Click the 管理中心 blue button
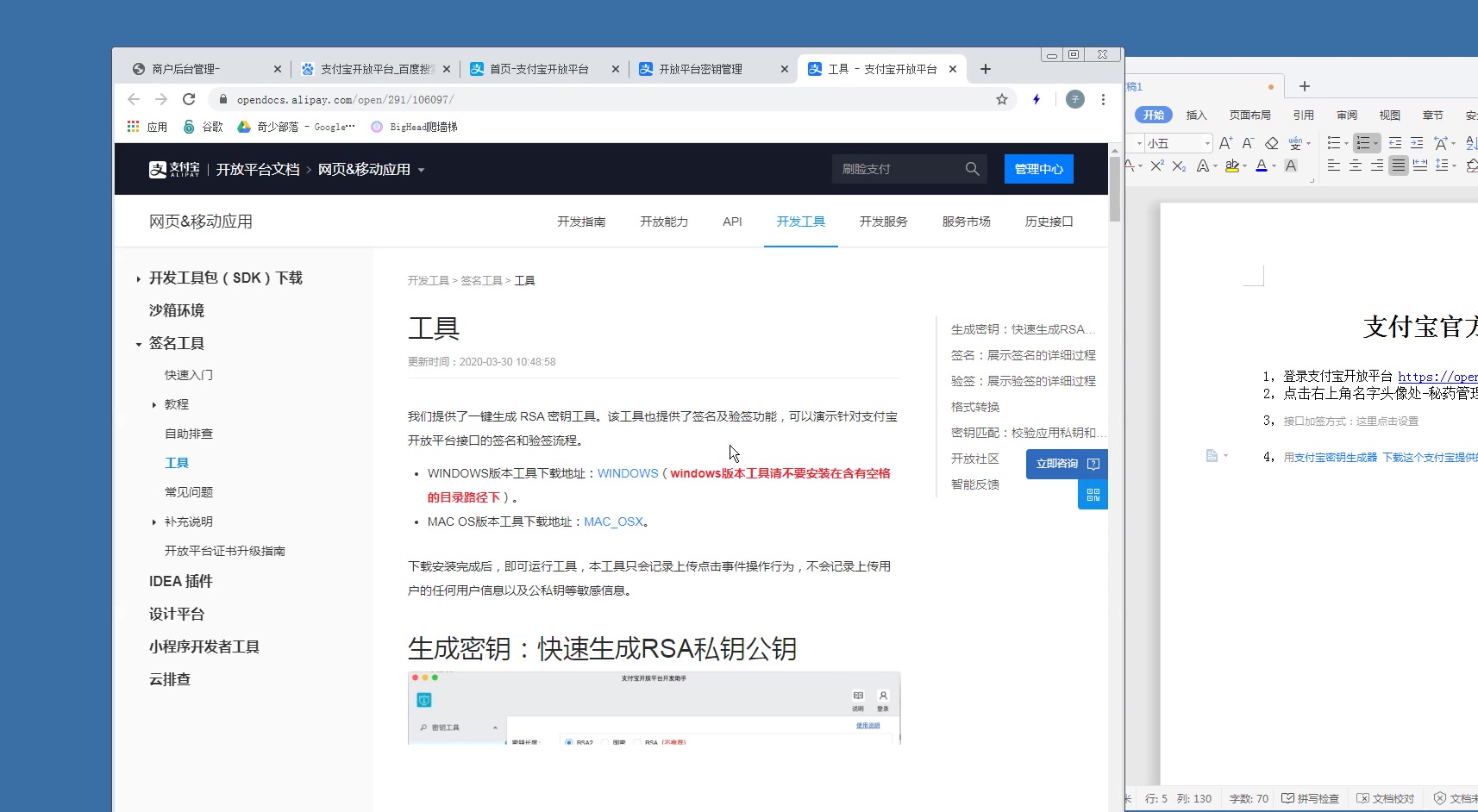This screenshot has width=1478, height=812. 1039,169
